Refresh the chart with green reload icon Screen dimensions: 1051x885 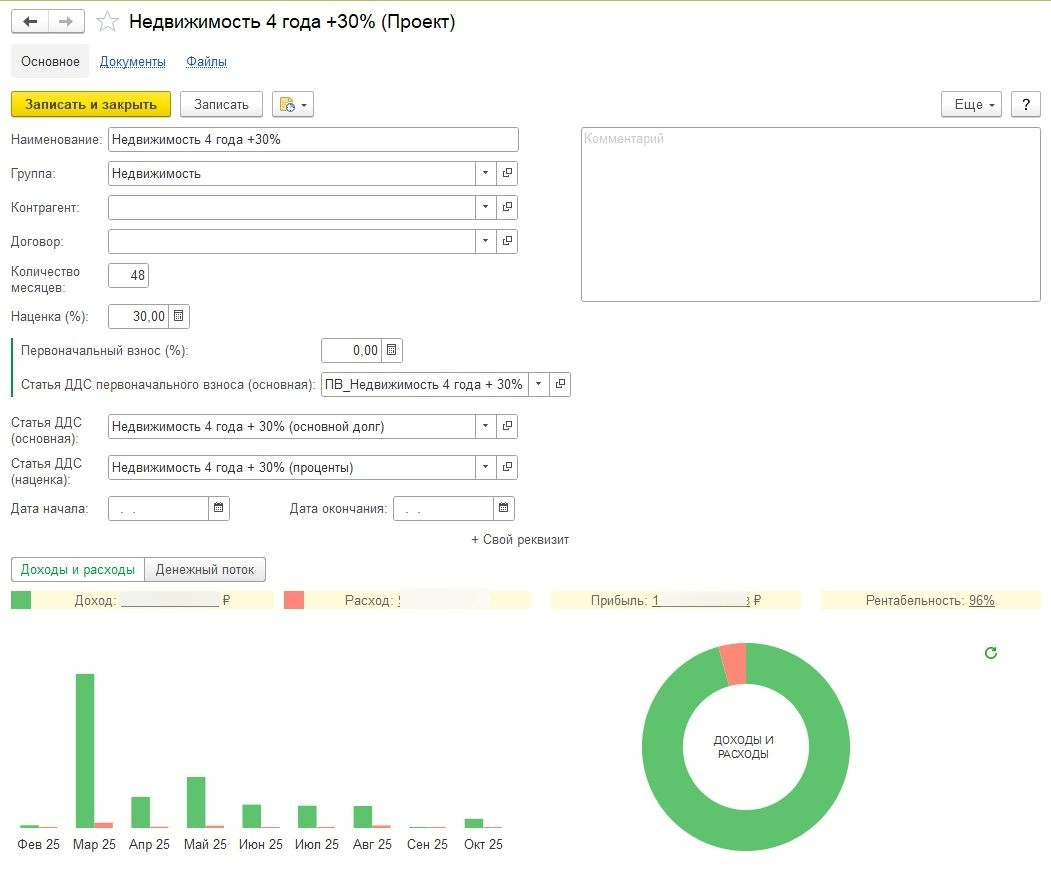[991, 653]
